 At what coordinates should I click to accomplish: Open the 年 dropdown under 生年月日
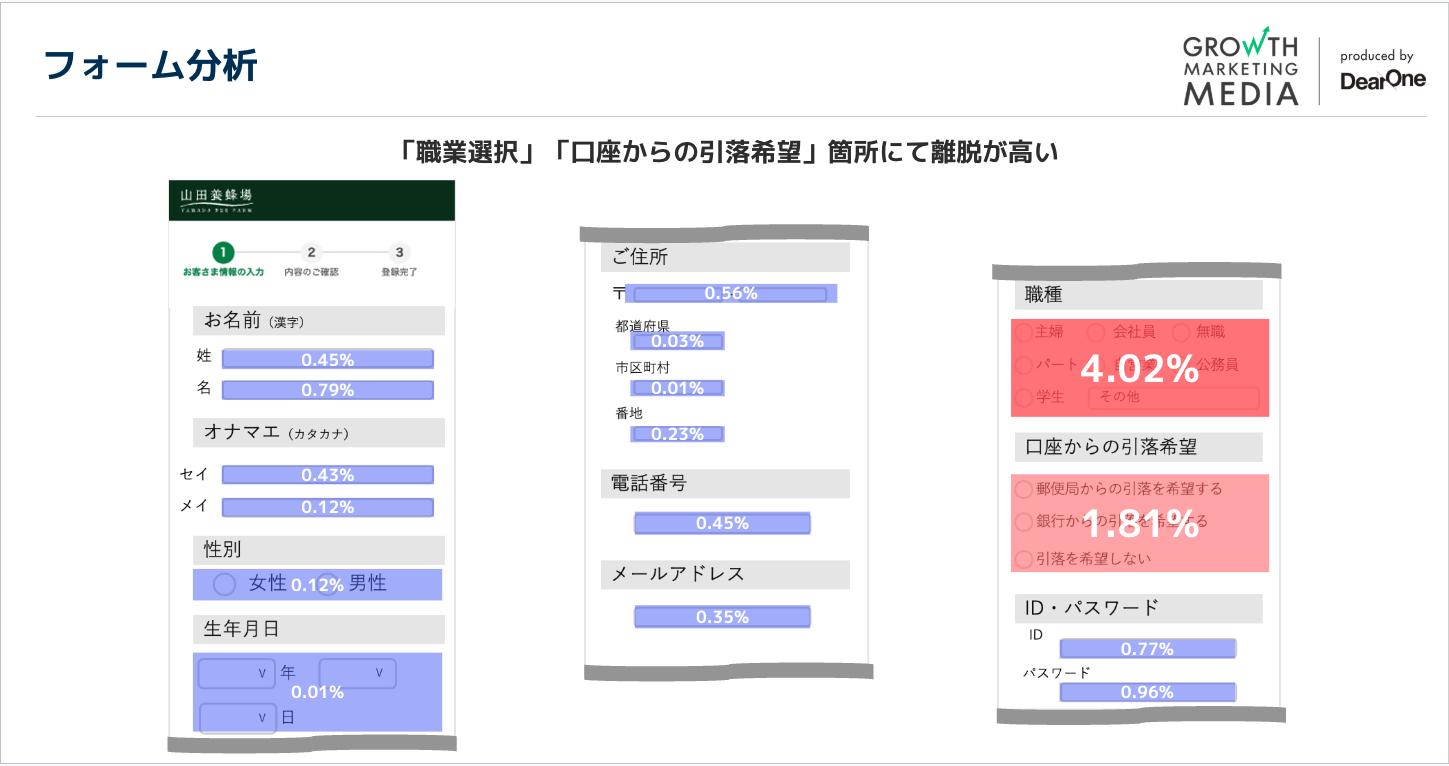pyautogui.click(x=237, y=672)
